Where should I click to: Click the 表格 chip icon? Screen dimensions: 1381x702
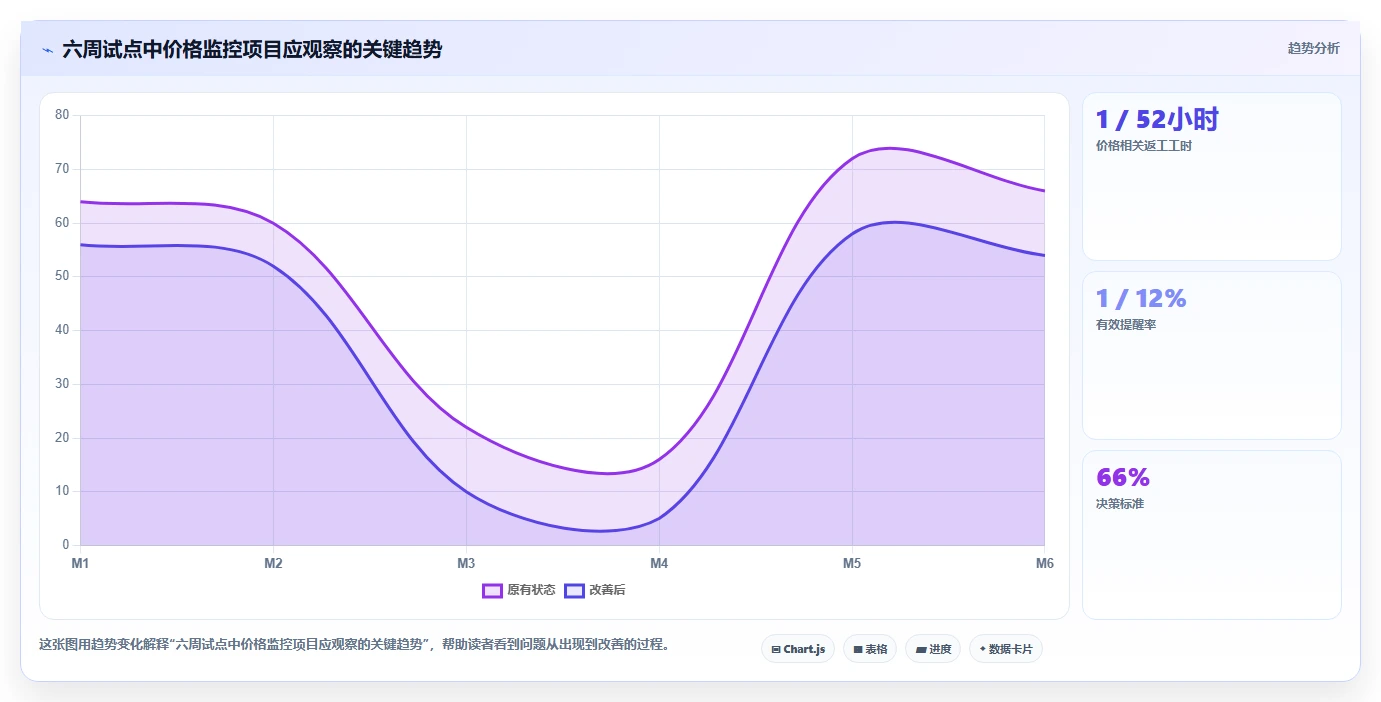858,650
